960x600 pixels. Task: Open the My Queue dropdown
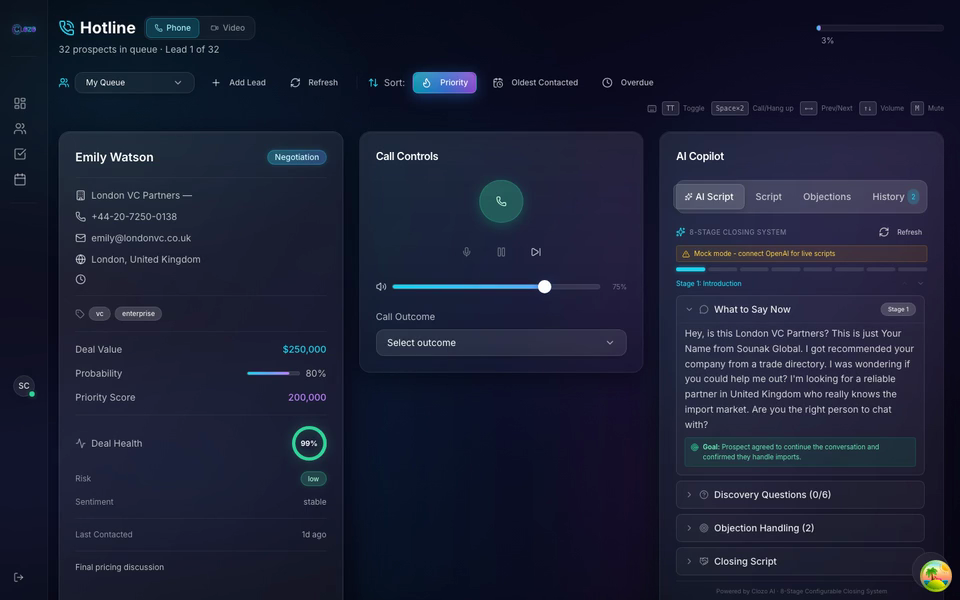pos(134,82)
